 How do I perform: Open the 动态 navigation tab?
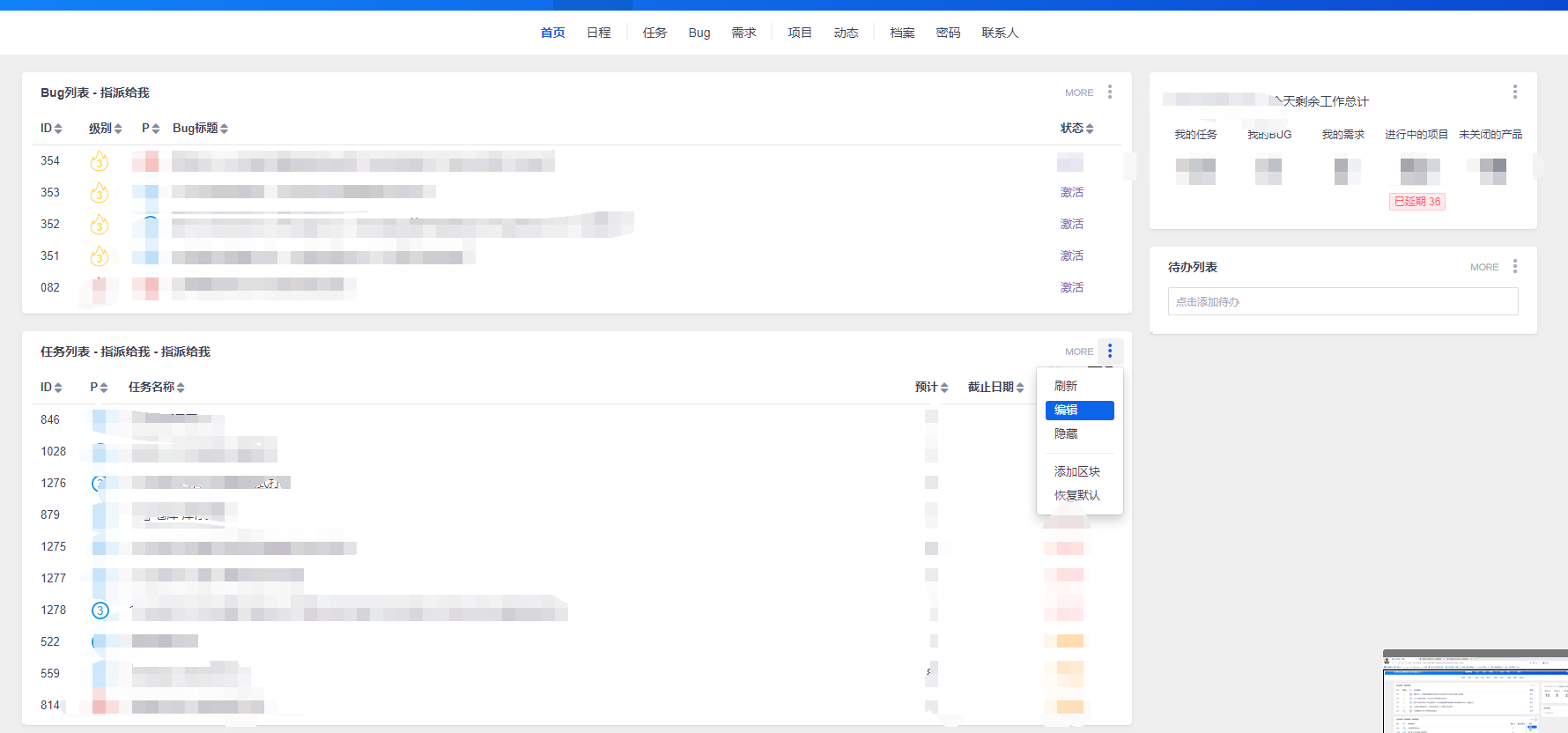846,33
